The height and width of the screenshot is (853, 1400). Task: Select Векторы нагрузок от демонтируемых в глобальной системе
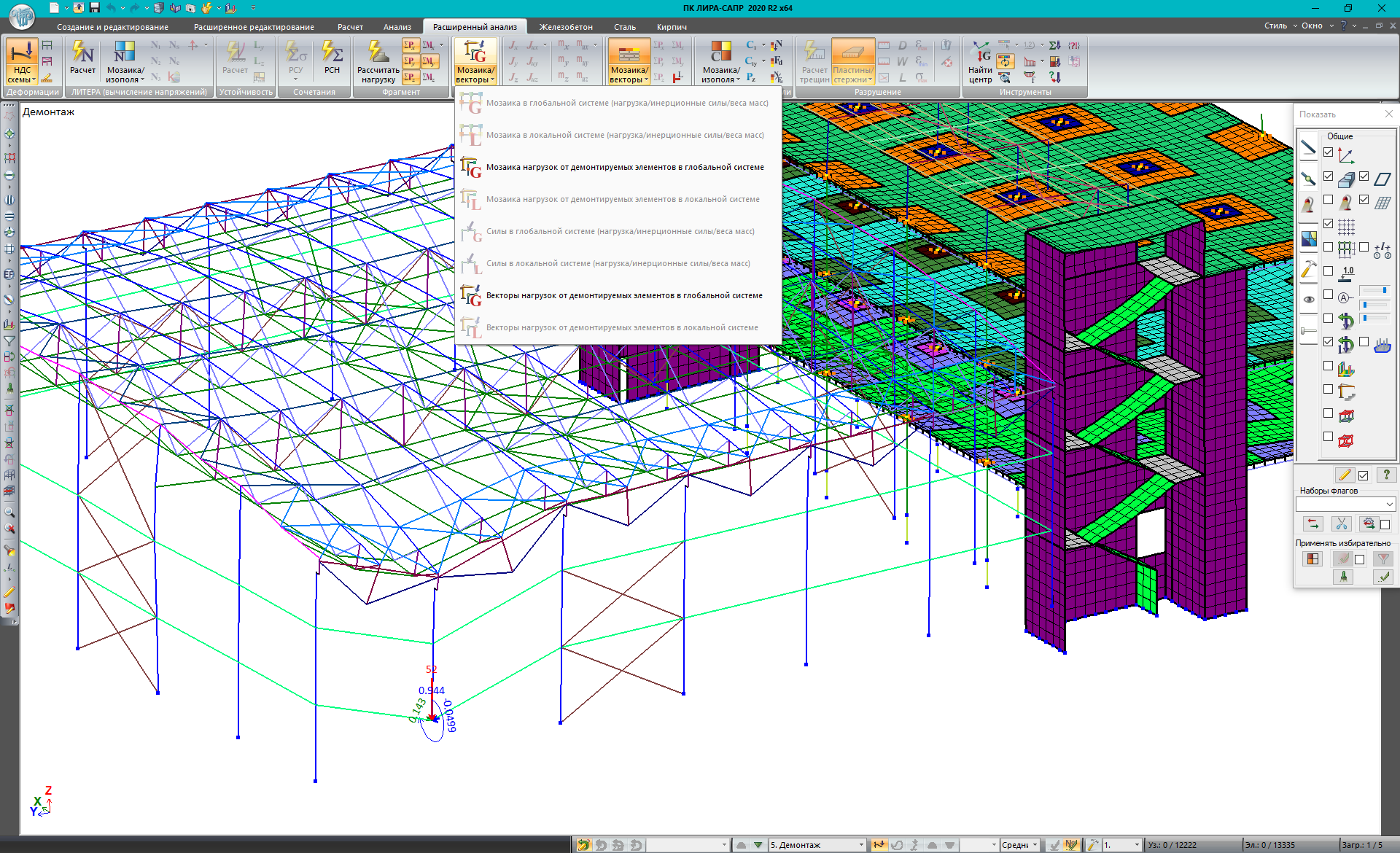click(x=623, y=295)
